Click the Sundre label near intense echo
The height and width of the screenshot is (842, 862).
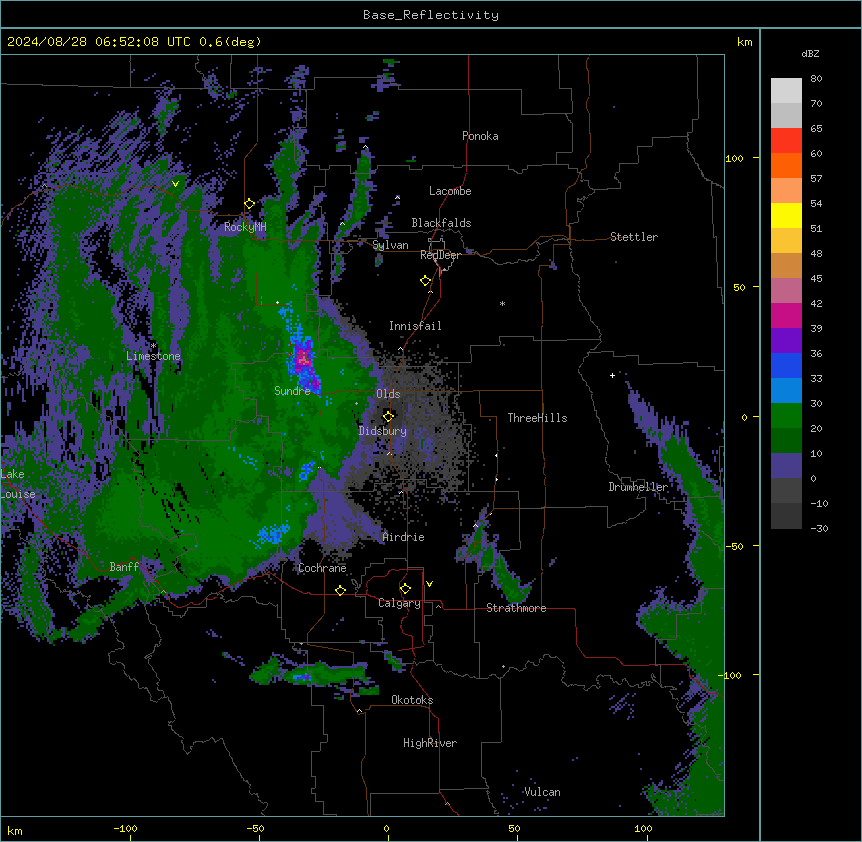292,391
